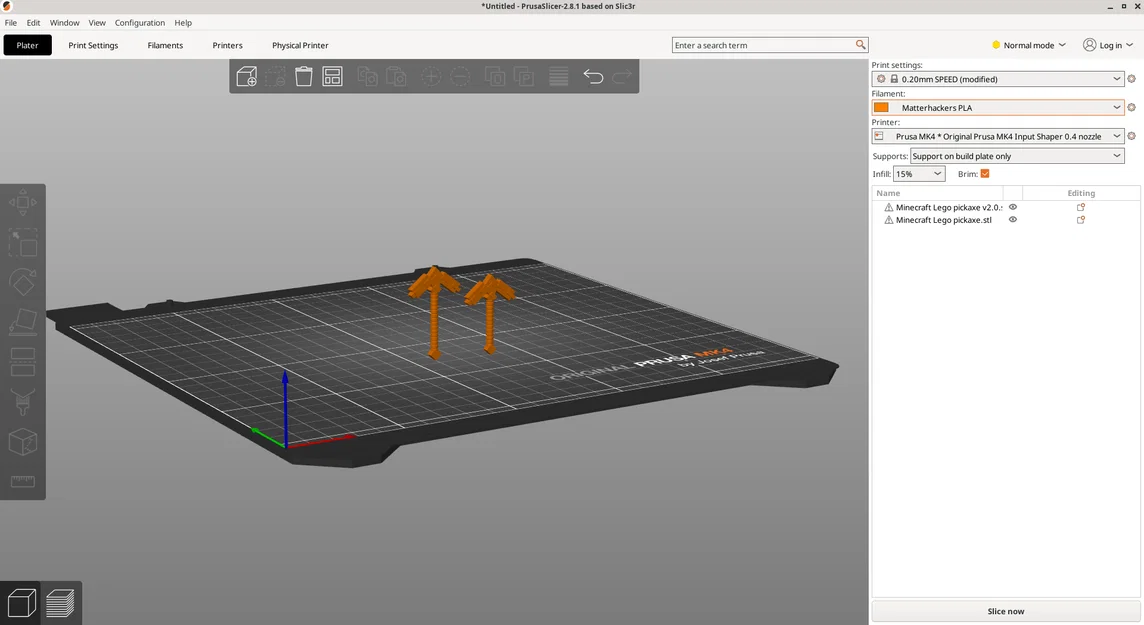The image size is (1144, 625).
Task: Click the Paste toolbar icon
Action: coord(396,76)
